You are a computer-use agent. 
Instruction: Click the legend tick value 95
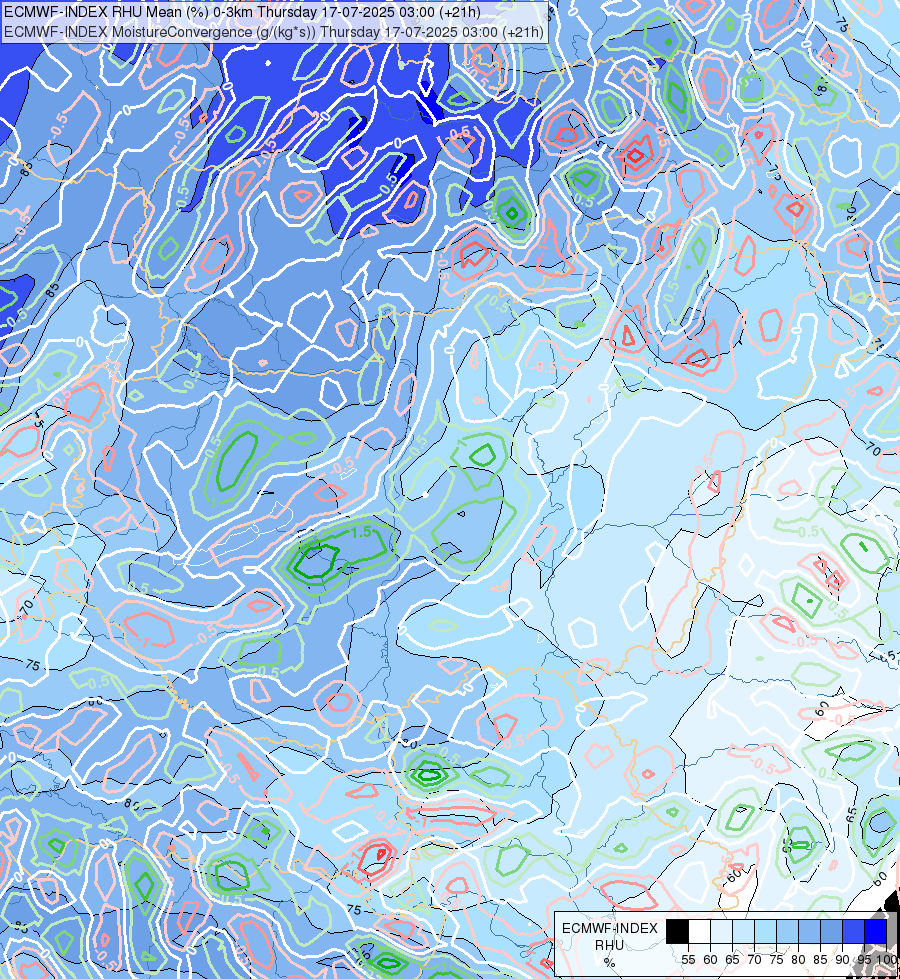(864, 960)
